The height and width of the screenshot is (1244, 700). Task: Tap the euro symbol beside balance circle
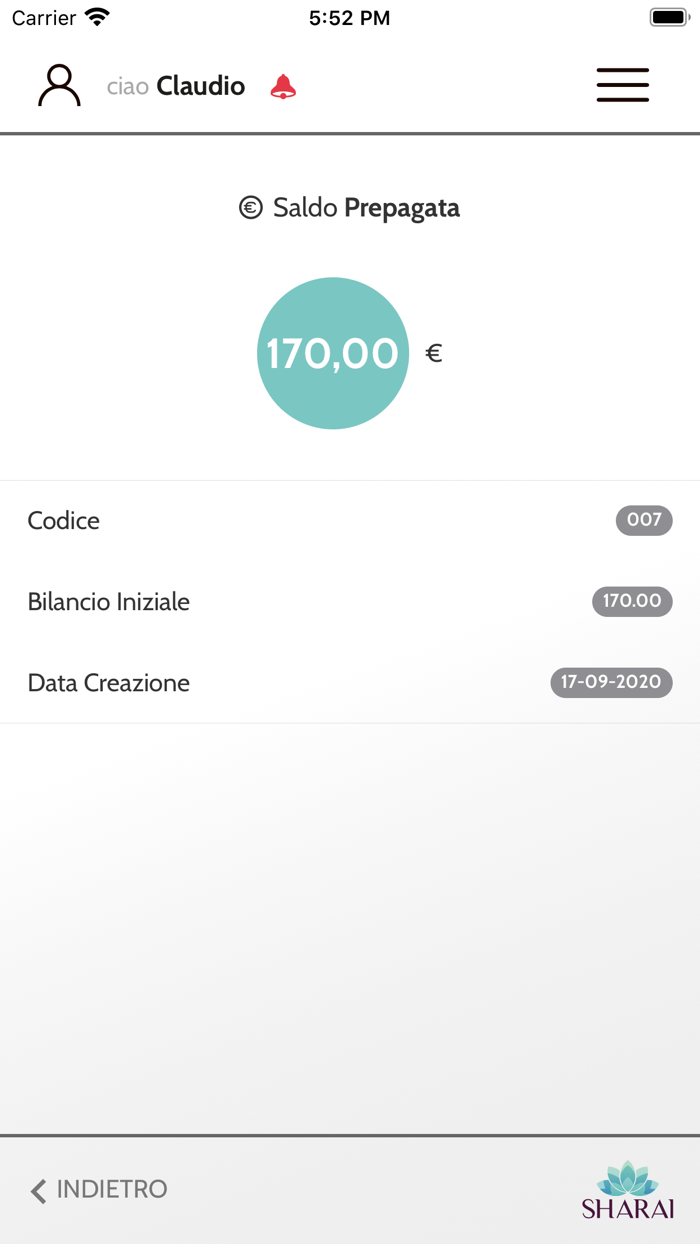click(x=434, y=353)
